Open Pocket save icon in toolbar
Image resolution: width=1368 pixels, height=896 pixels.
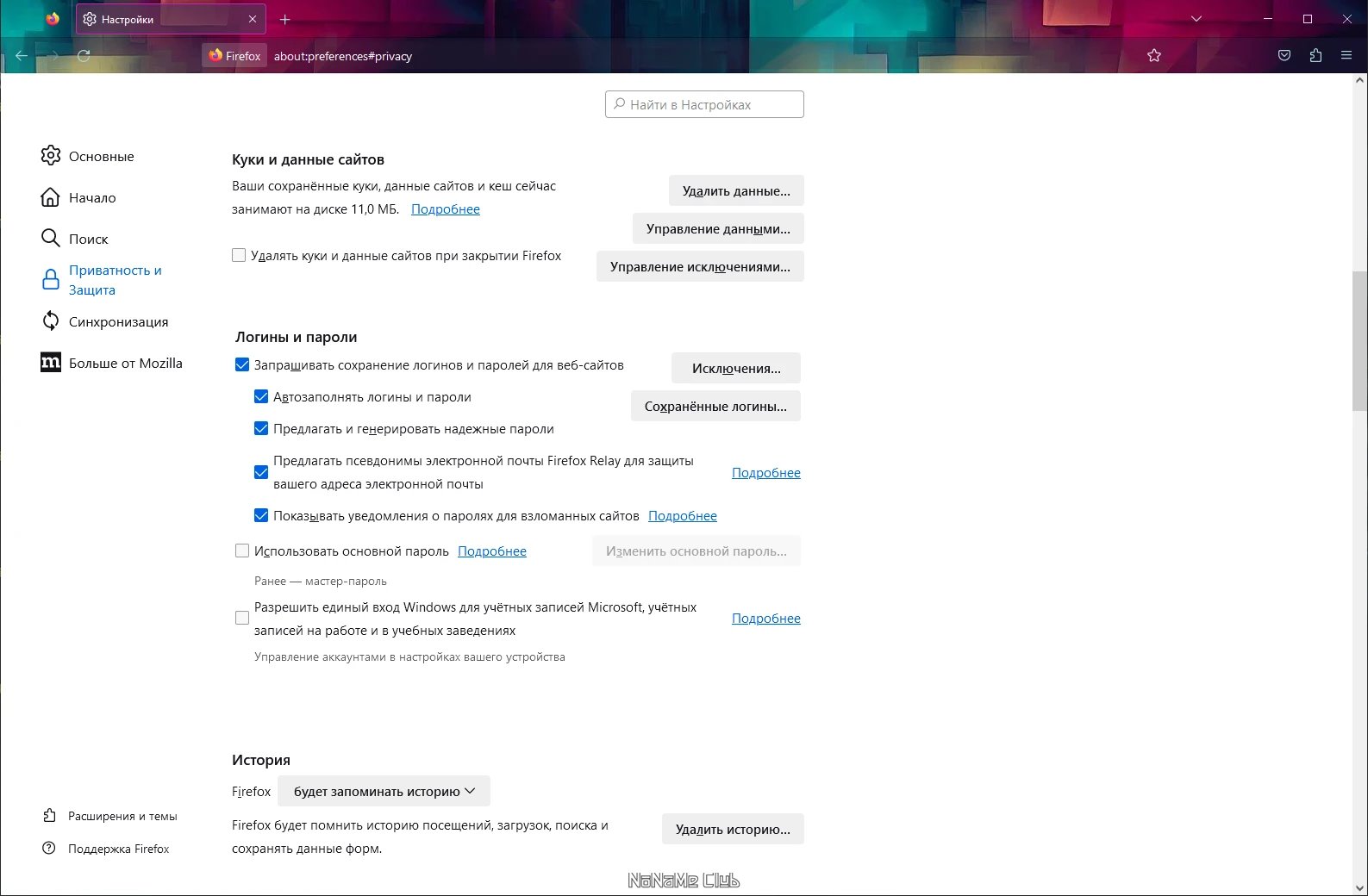point(1284,56)
